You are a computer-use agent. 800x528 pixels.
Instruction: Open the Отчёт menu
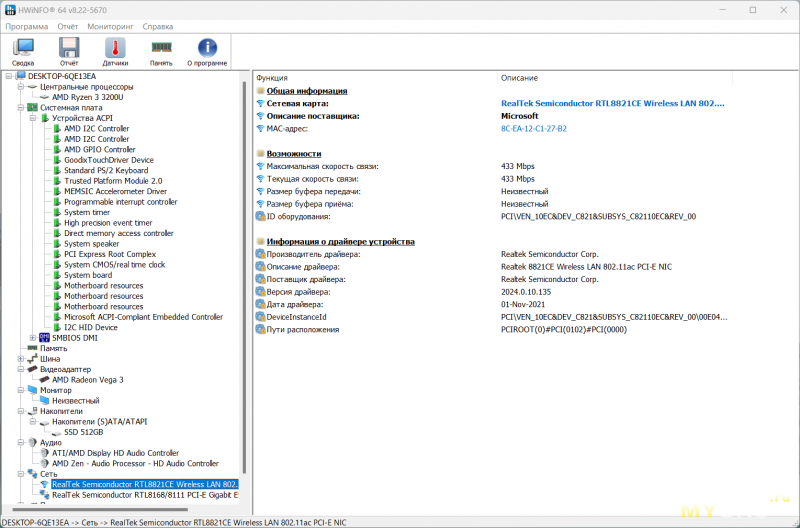click(68, 27)
